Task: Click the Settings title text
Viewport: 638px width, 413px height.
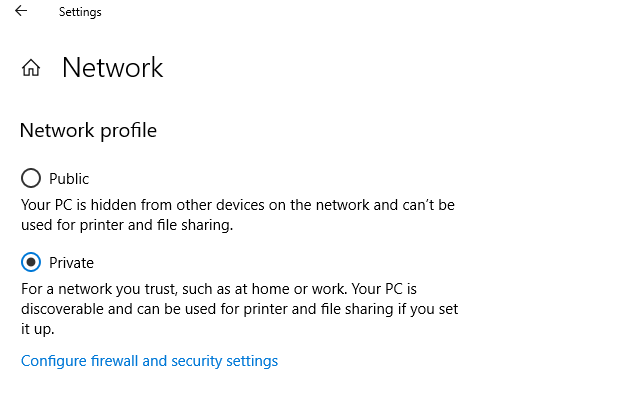Action: (x=80, y=12)
